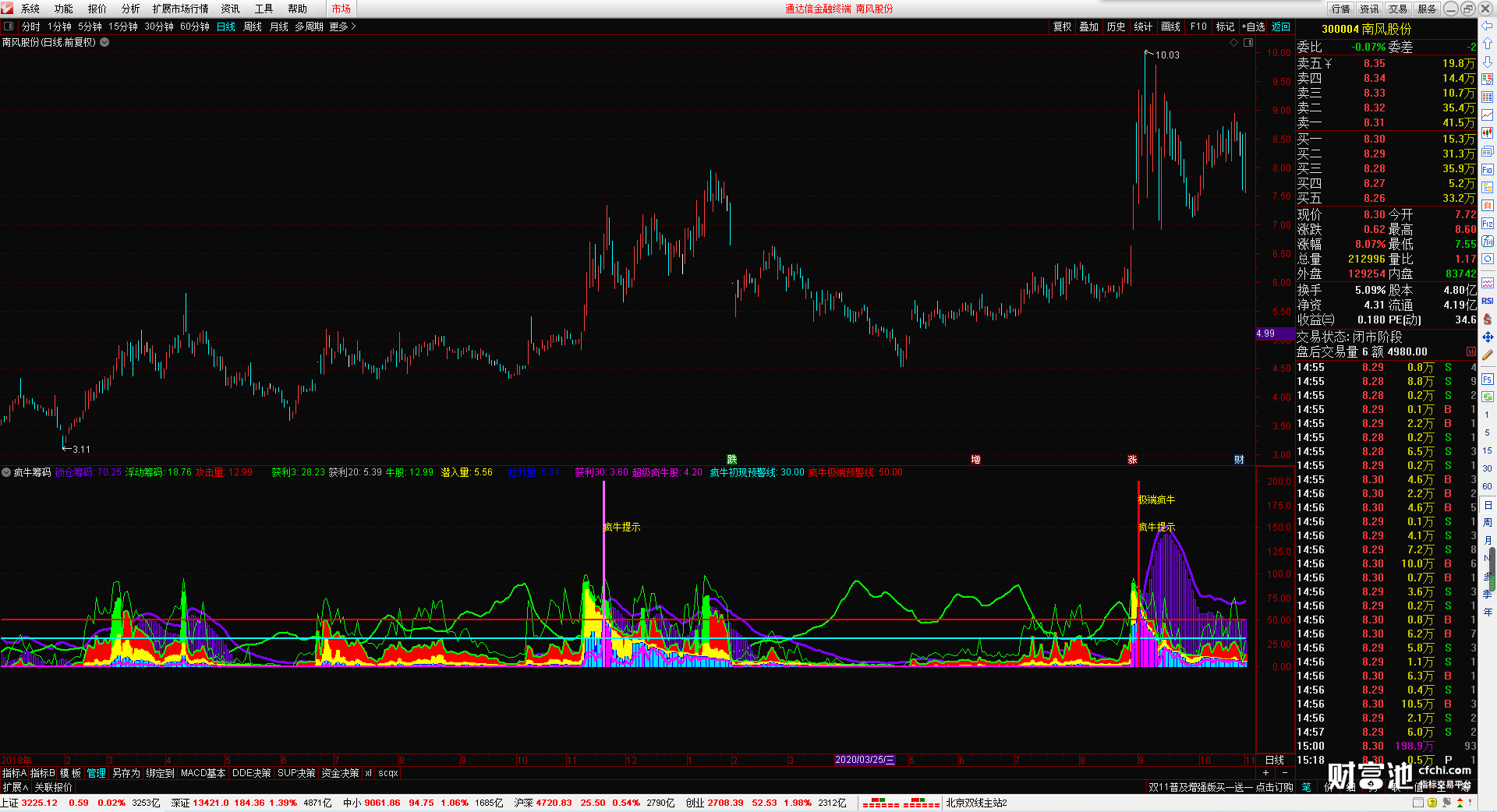Open the indicator dropdown beside 疯牛筹码
Image resolution: width=1497 pixels, height=812 pixels.
point(6,472)
